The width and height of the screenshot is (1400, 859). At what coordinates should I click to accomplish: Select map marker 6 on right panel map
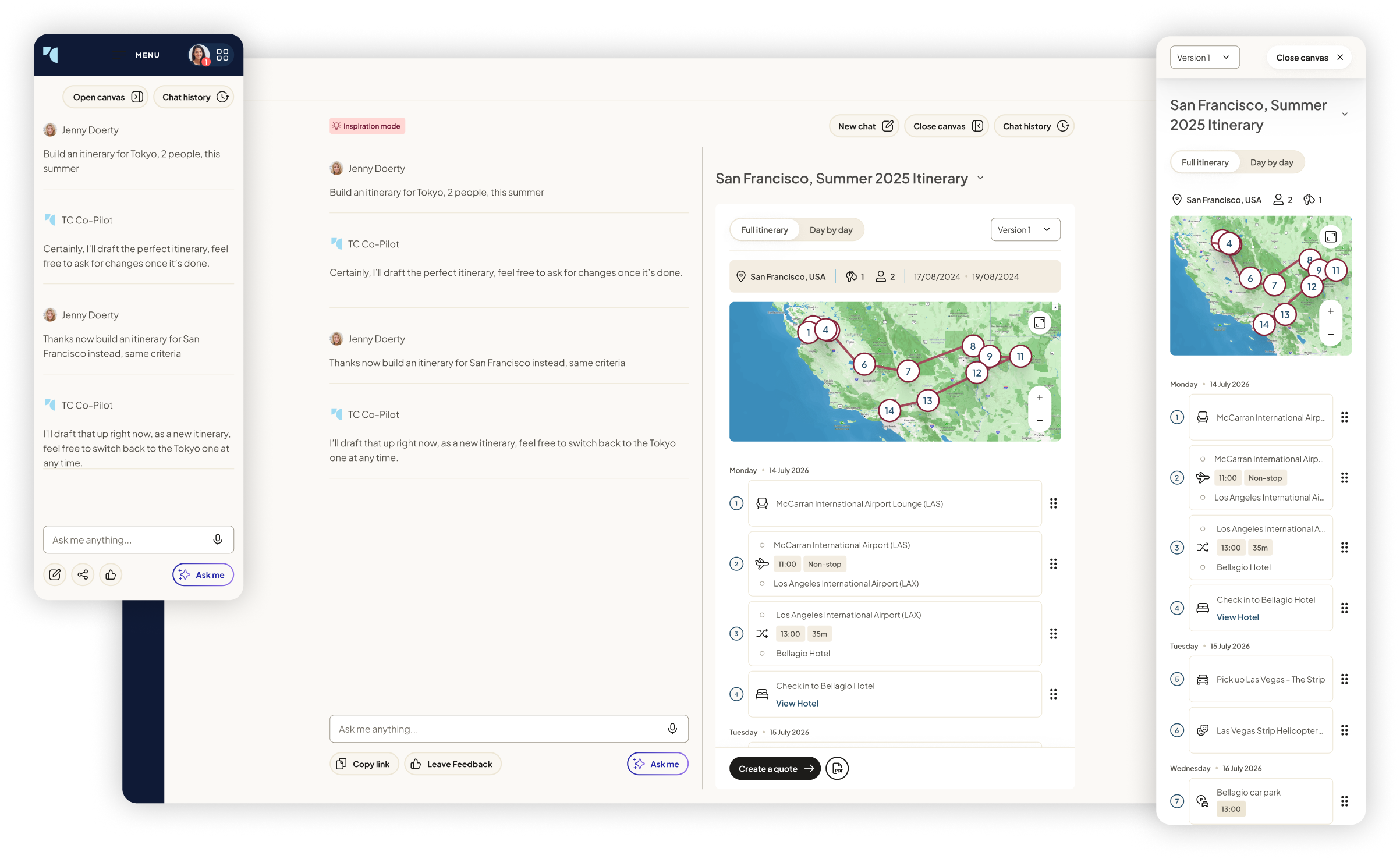click(1250, 278)
